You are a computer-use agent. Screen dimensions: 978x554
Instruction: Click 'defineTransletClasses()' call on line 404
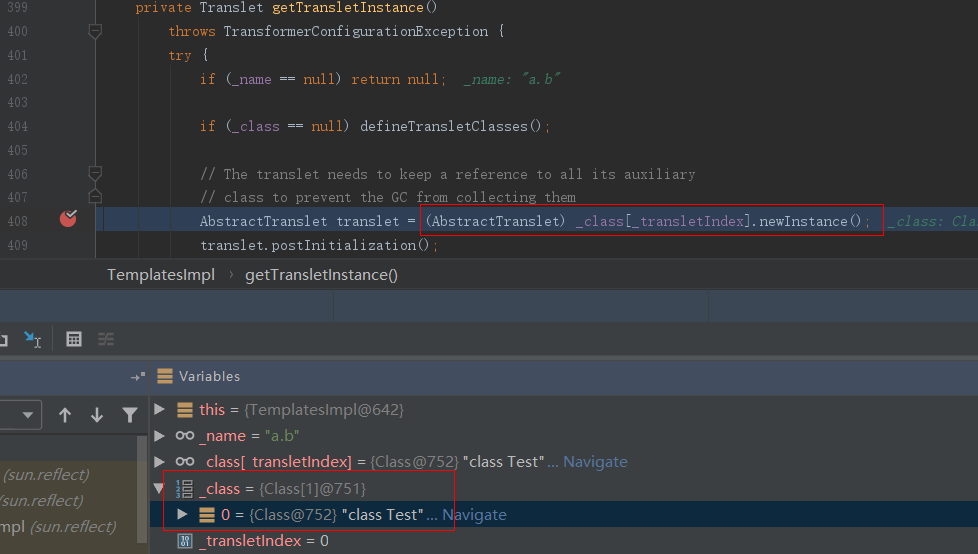coord(451,126)
